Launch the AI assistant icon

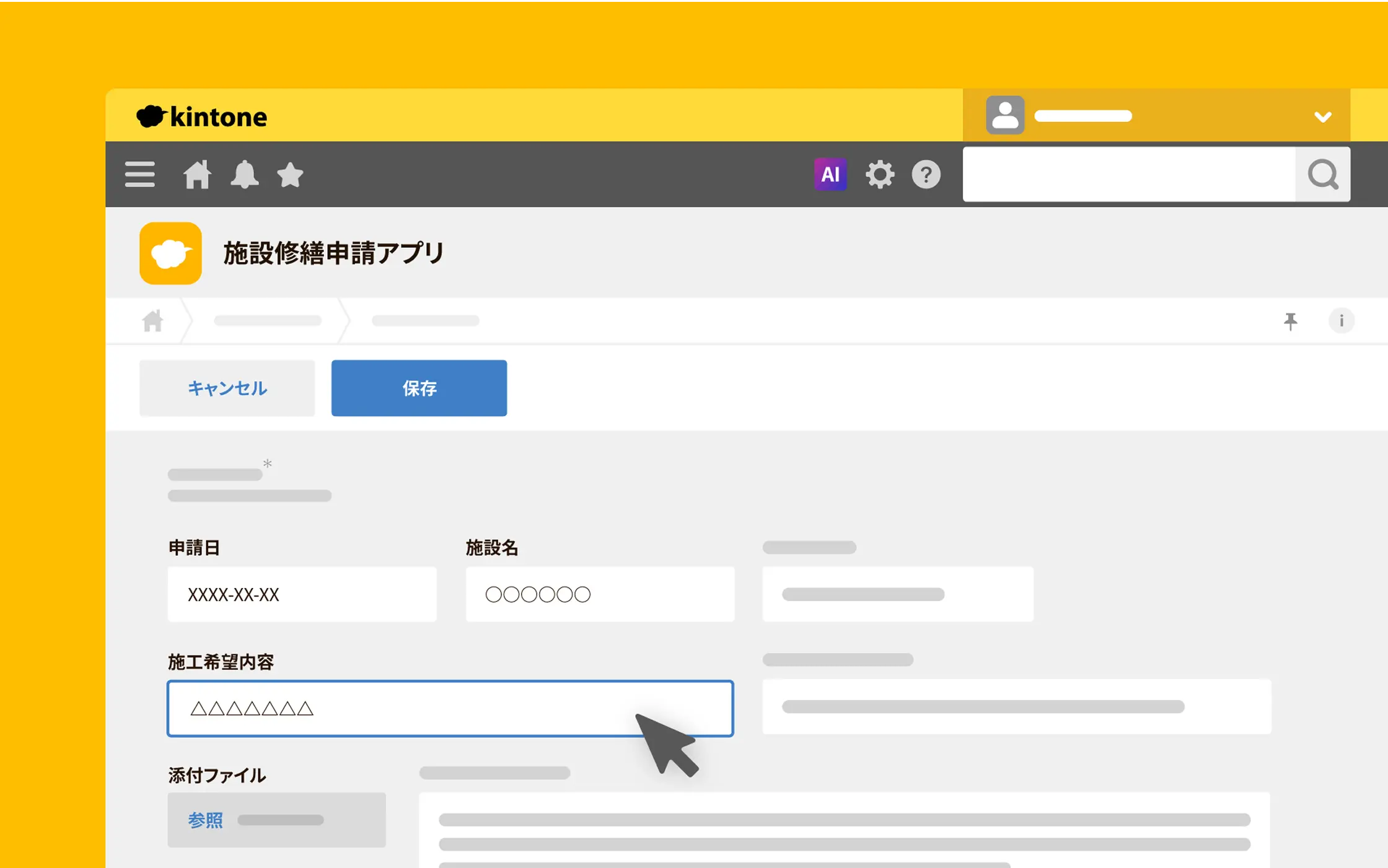tap(830, 174)
